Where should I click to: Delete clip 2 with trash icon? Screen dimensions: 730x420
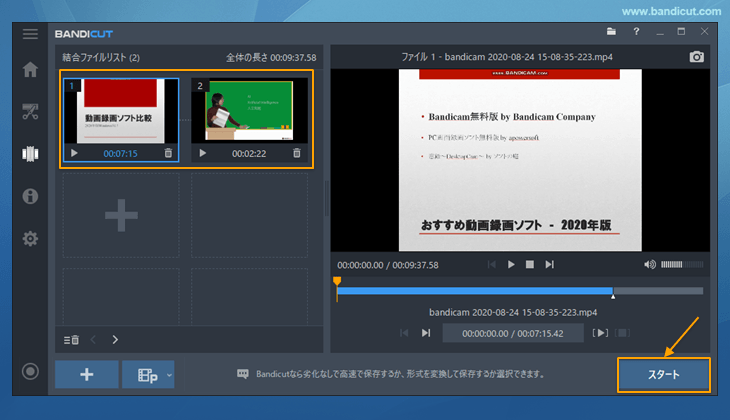coord(297,153)
